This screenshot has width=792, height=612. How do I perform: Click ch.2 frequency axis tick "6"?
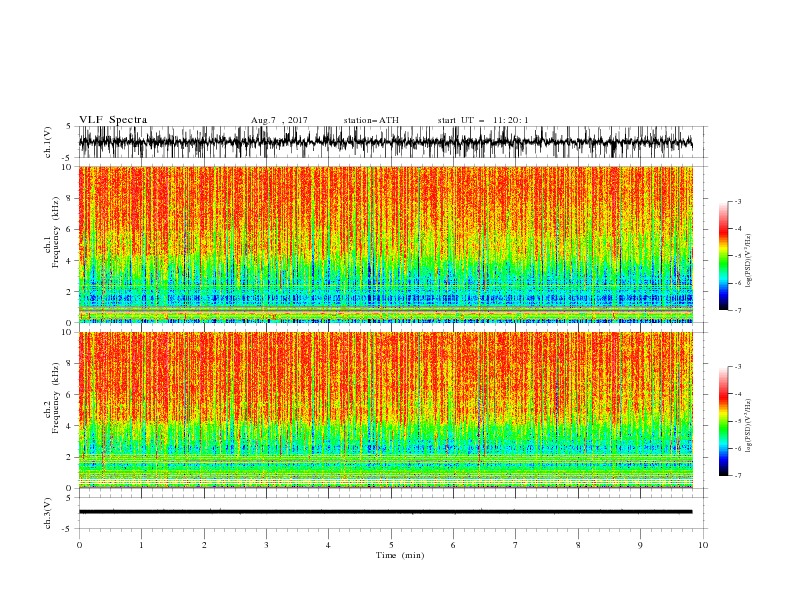point(69,394)
